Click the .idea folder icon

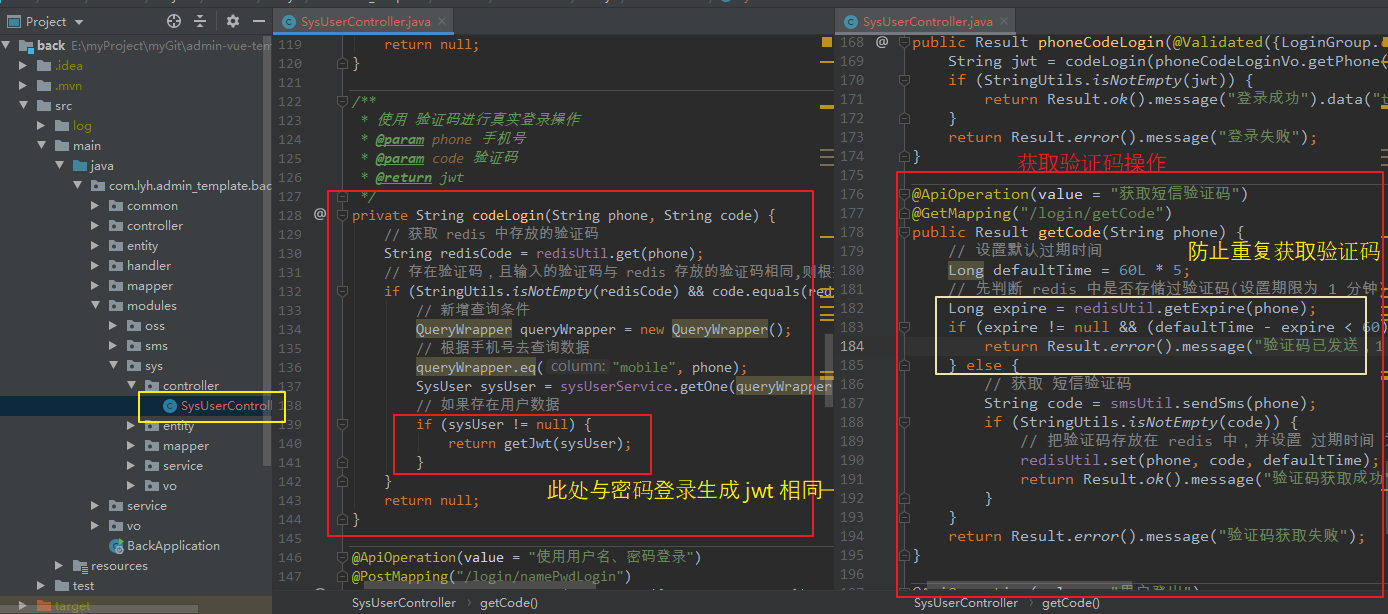44,66
